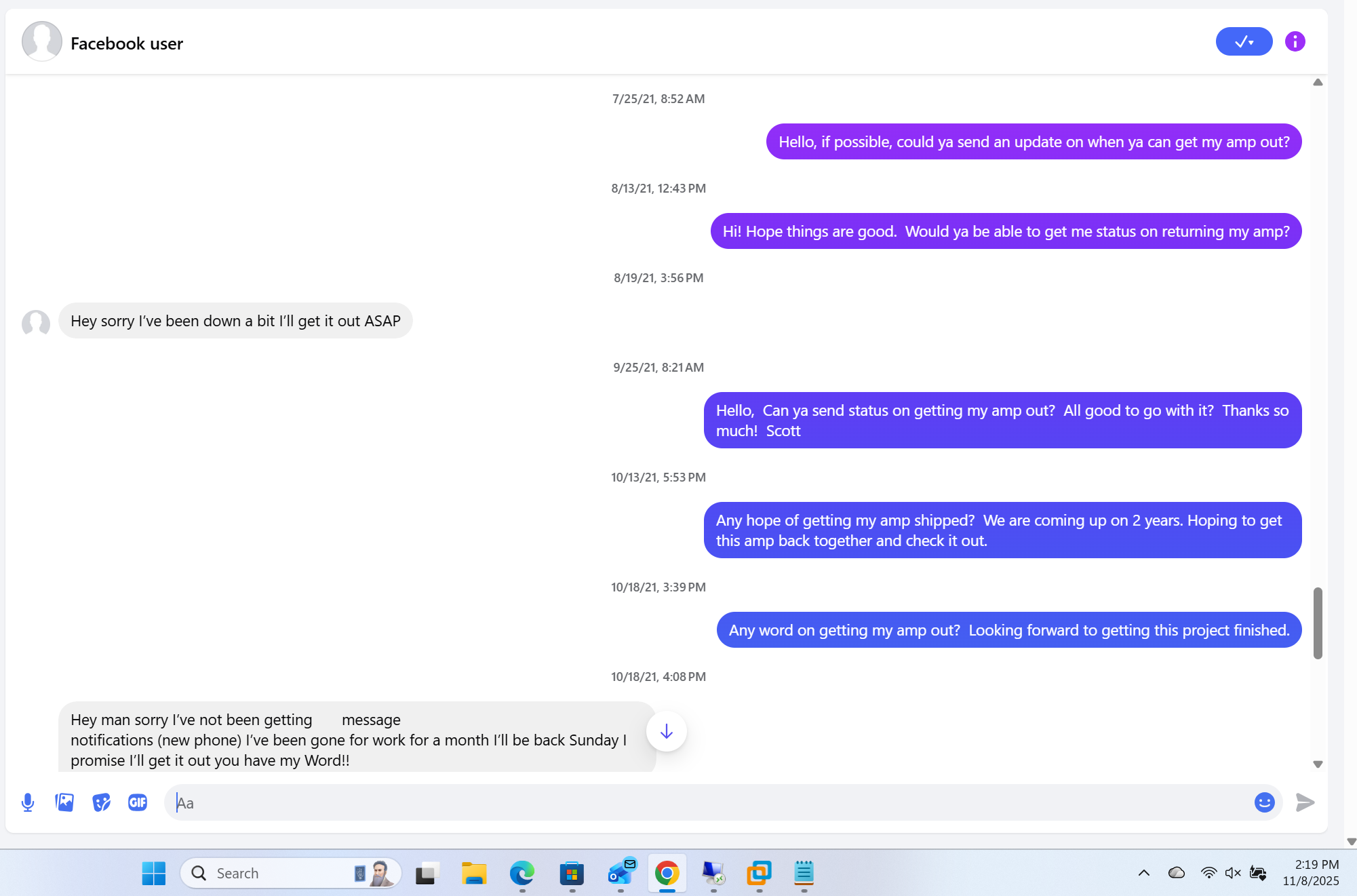The width and height of the screenshot is (1357, 896).
Task: Open the GIF picker
Action: [138, 802]
